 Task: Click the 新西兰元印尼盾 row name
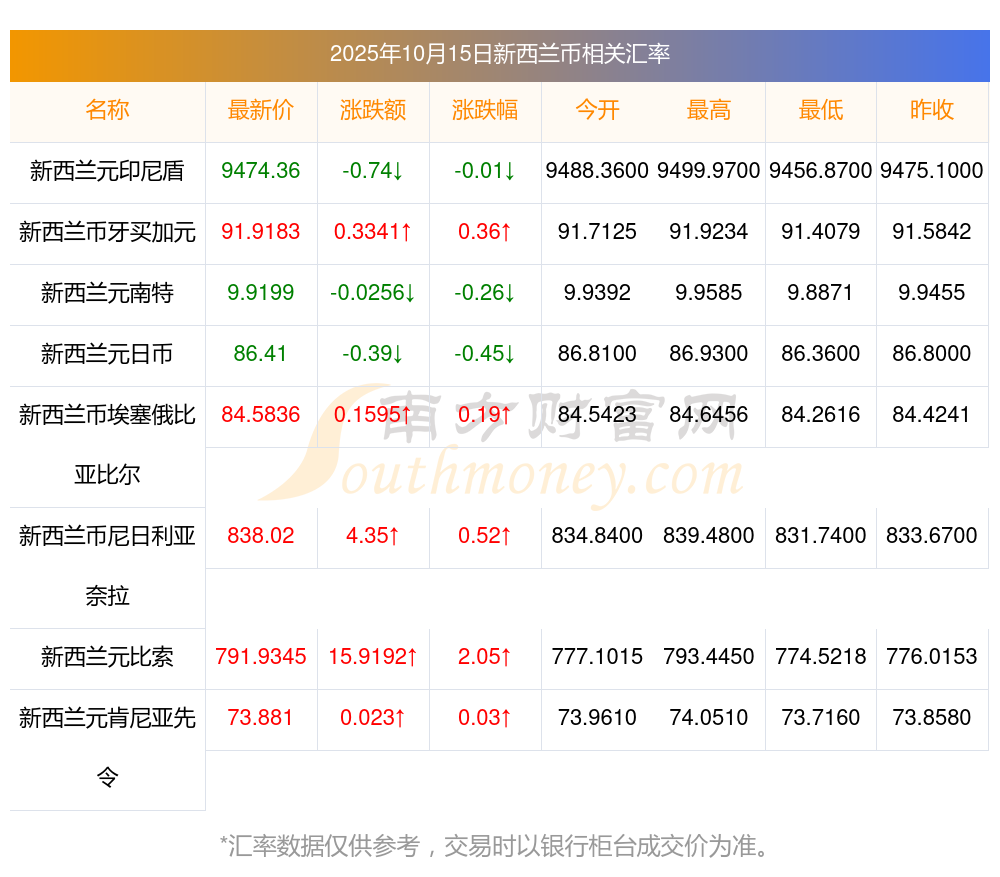(x=107, y=171)
